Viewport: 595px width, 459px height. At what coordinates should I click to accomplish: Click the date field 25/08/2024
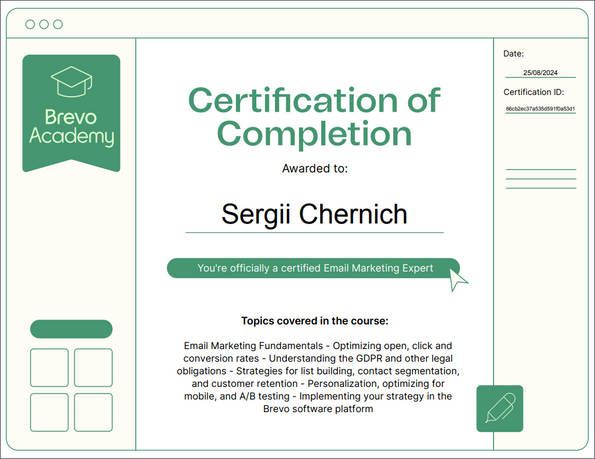click(540, 72)
